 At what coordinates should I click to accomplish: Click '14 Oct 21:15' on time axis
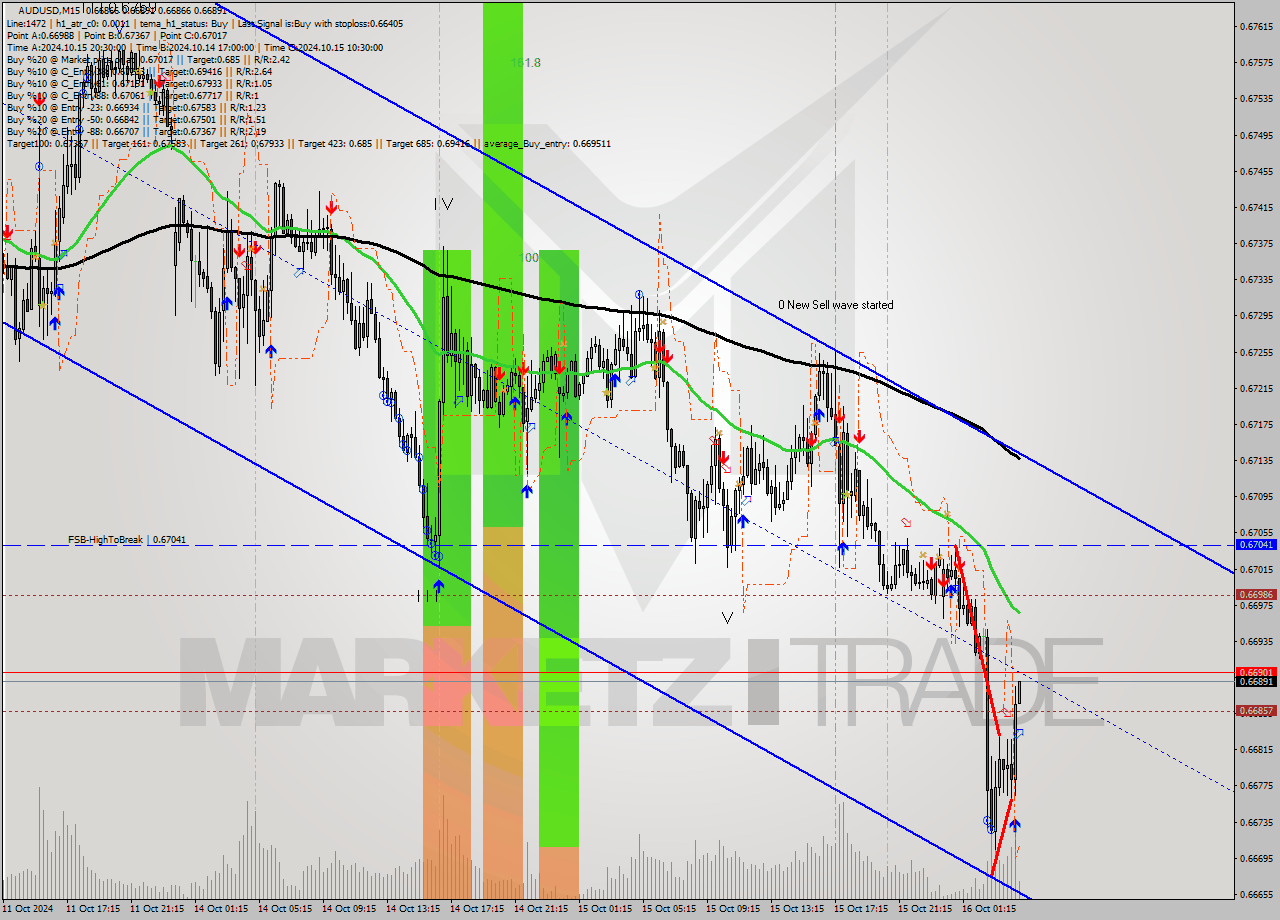[x=542, y=909]
